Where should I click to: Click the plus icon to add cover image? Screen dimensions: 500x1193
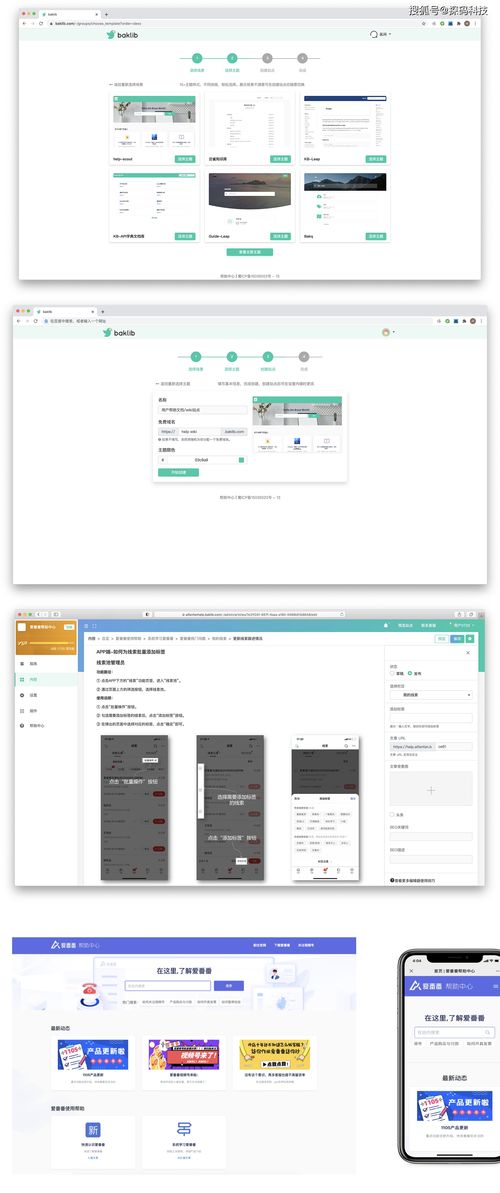click(x=431, y=791)
